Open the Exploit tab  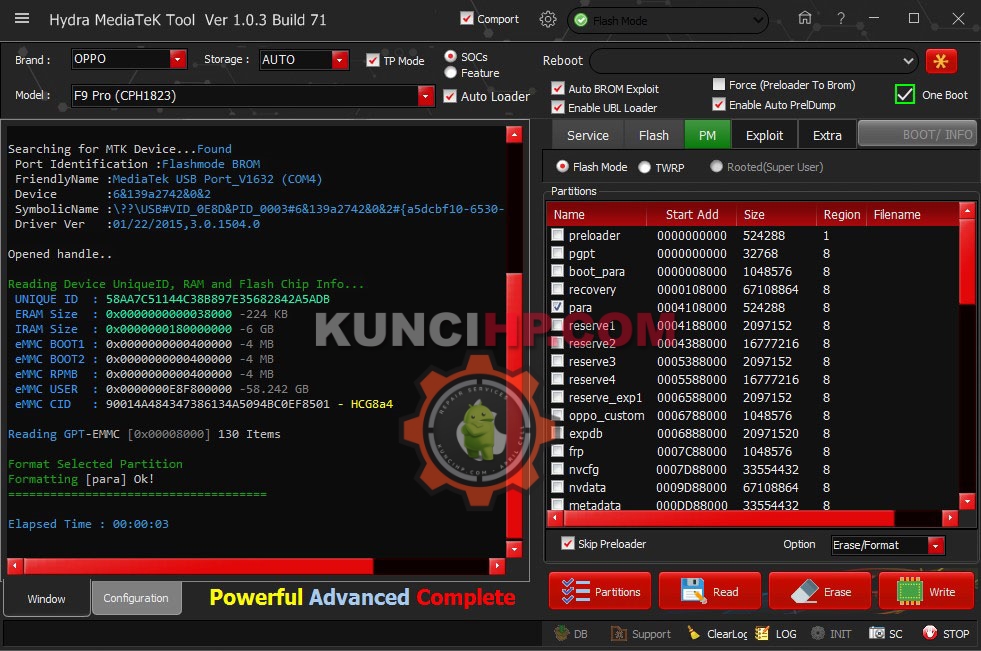point(764,135)
